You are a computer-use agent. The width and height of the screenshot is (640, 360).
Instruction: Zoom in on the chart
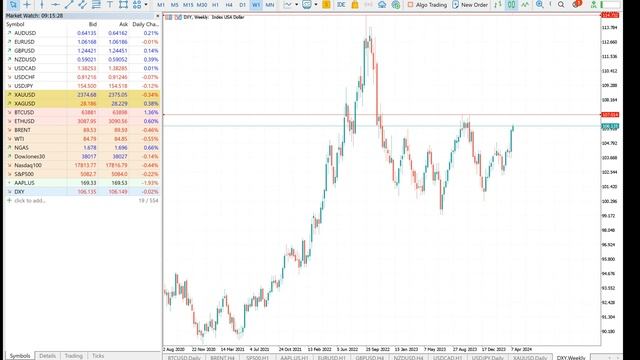(x=540, y=4)
